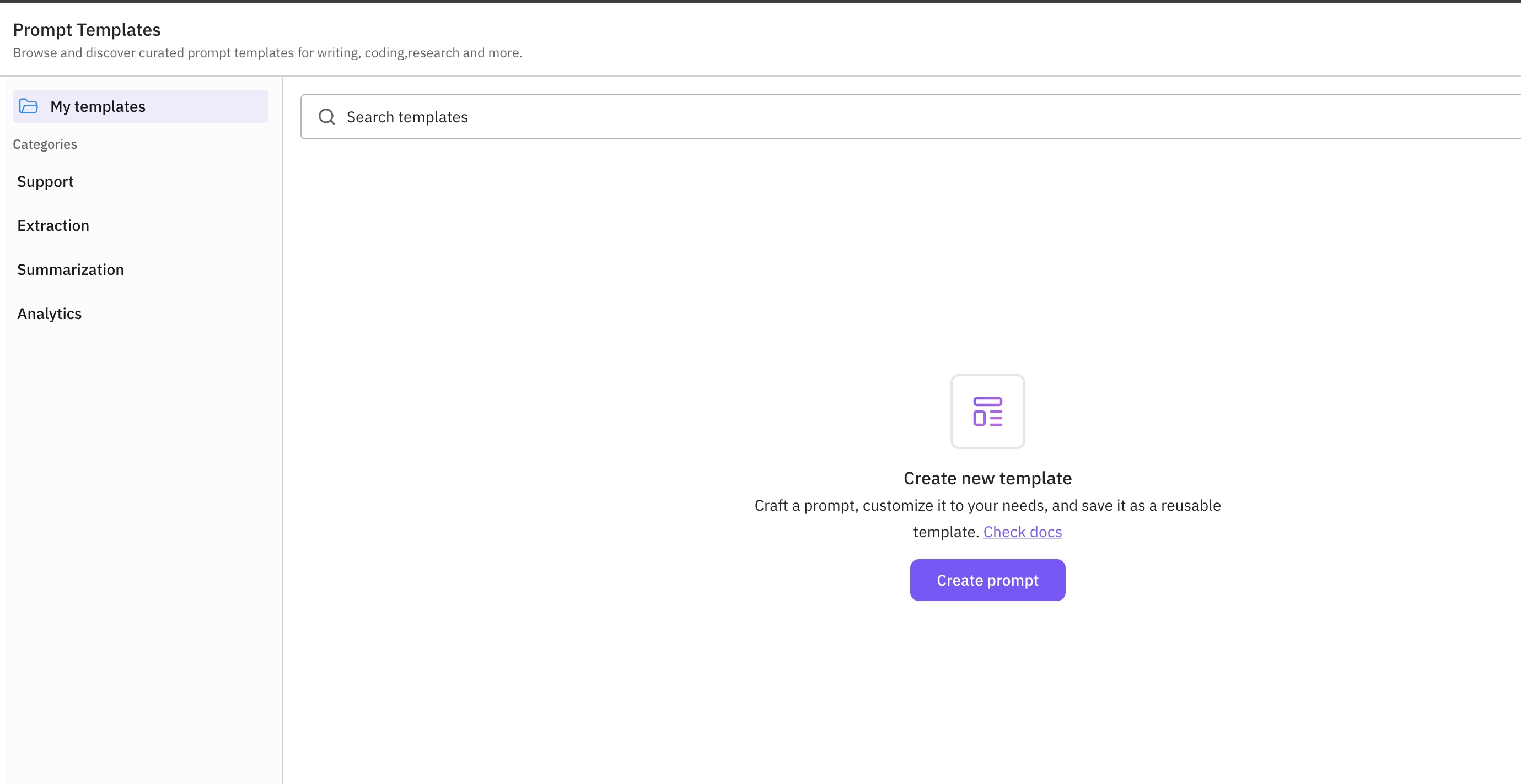Click the Create prompt button

tap(987, 580)
